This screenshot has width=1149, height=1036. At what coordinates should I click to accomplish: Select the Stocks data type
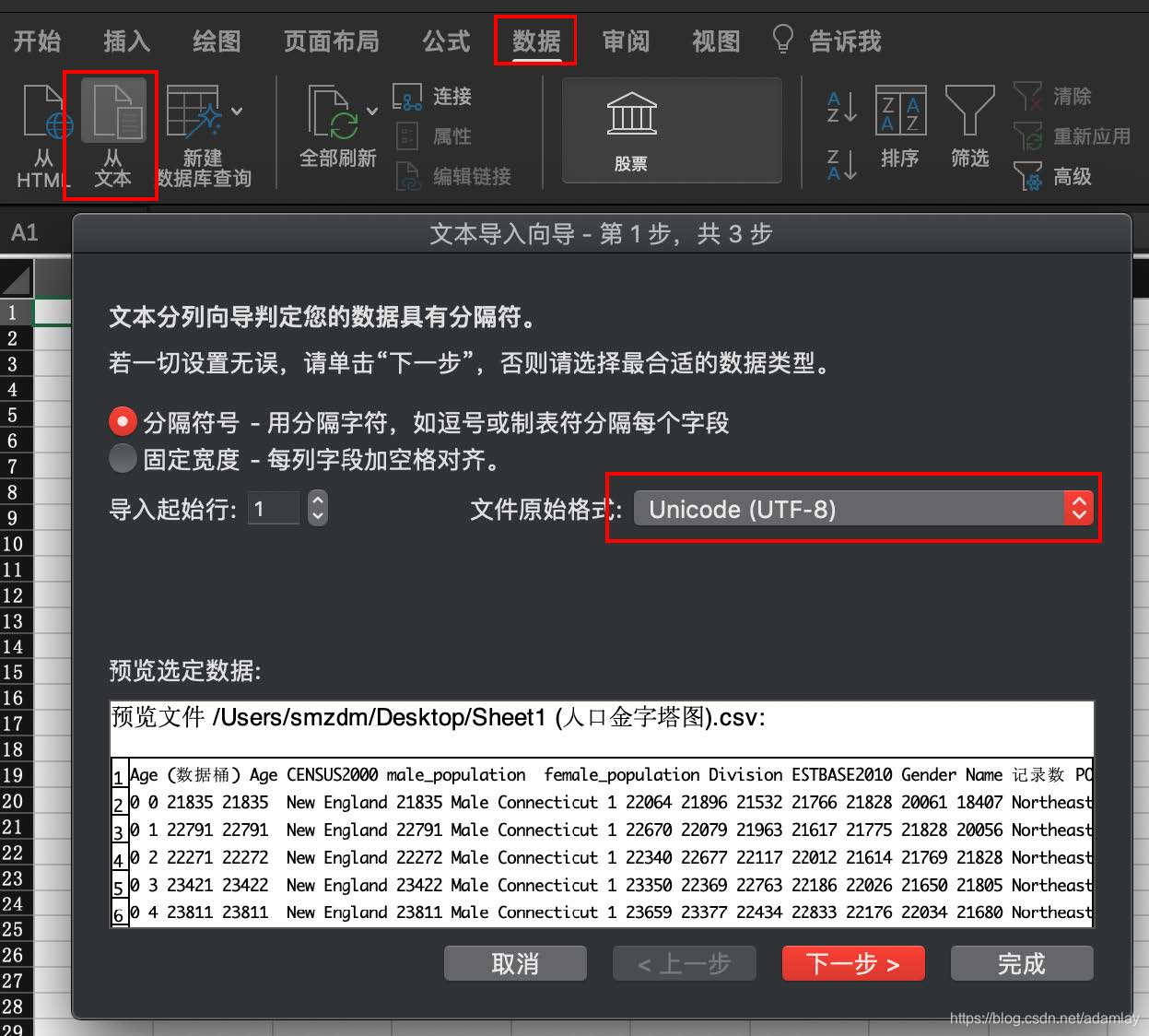[x=672, y=131]
